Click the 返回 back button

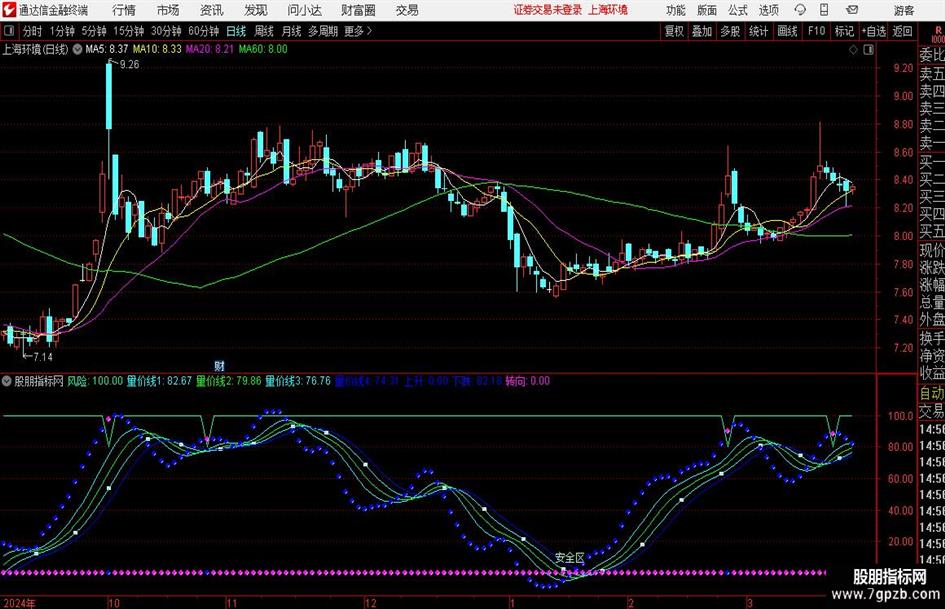coord(902,31)
